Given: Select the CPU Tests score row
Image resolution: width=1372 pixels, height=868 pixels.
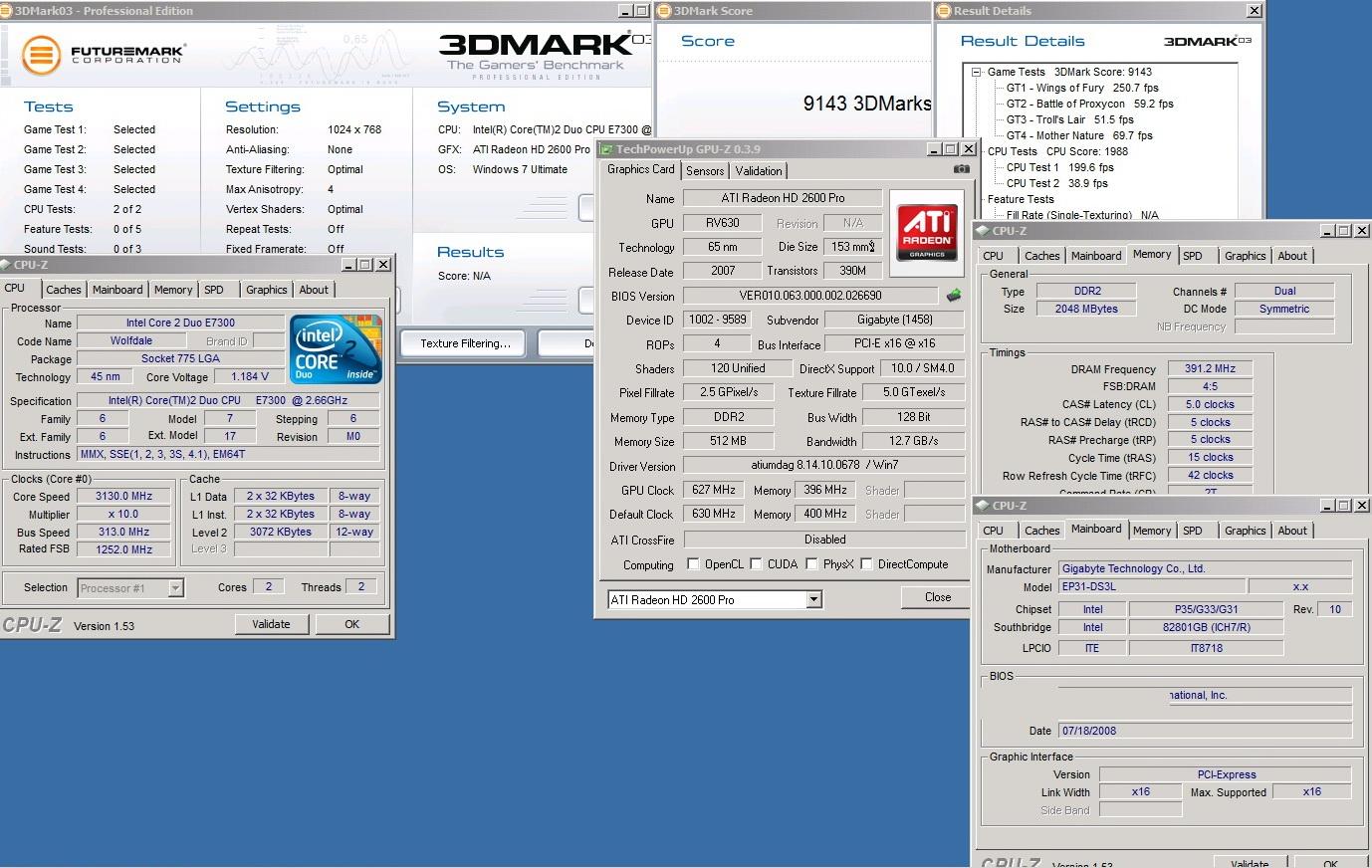Looking at the screenshot, I should [x=1057, y=151].
